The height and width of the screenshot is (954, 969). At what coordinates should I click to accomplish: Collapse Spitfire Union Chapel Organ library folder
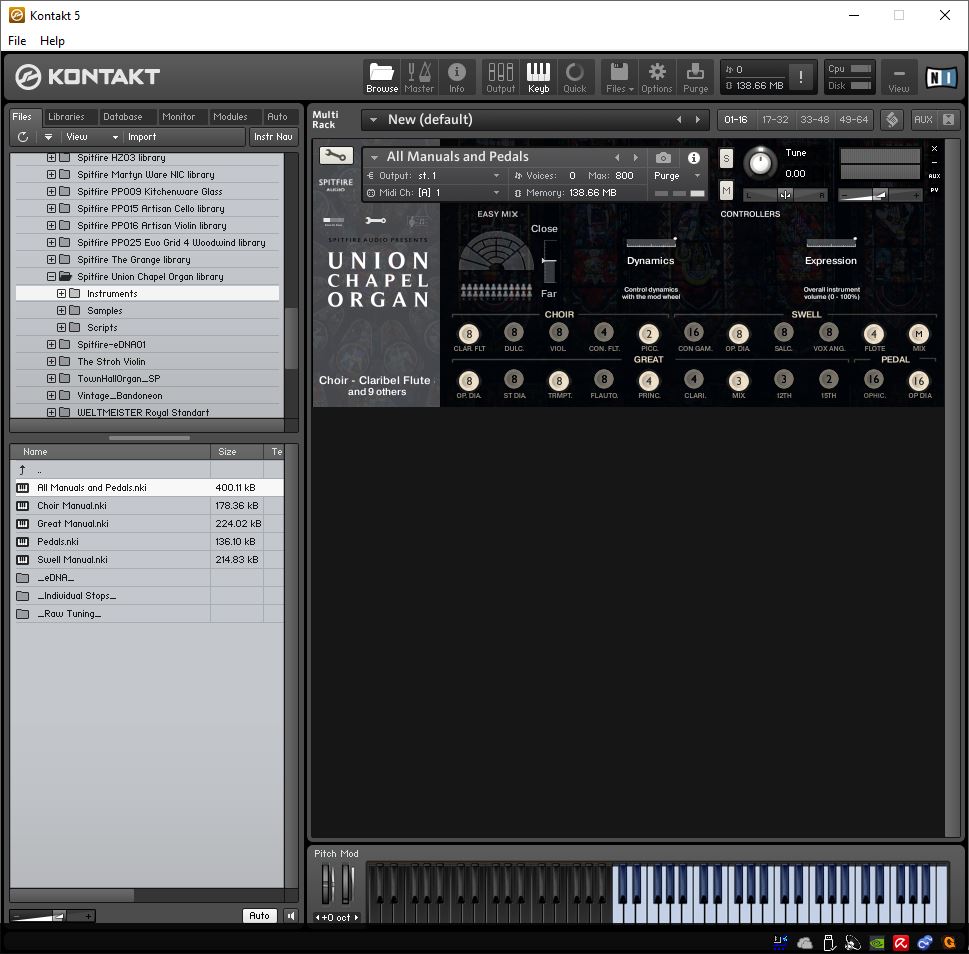(51, 276)
